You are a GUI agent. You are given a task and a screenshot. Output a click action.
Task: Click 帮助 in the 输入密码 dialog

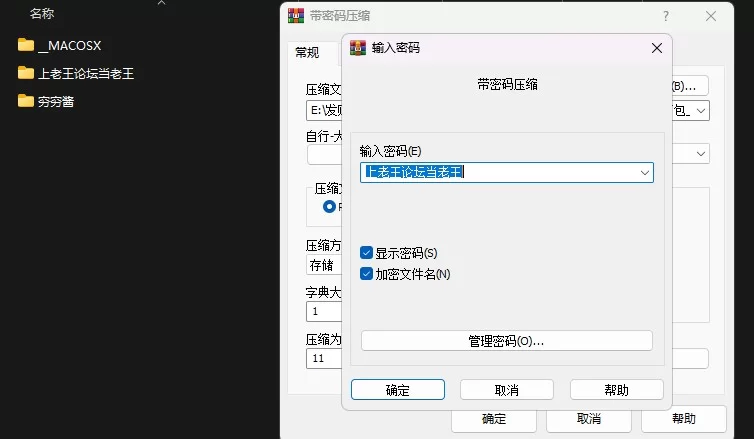pos(616,389)
